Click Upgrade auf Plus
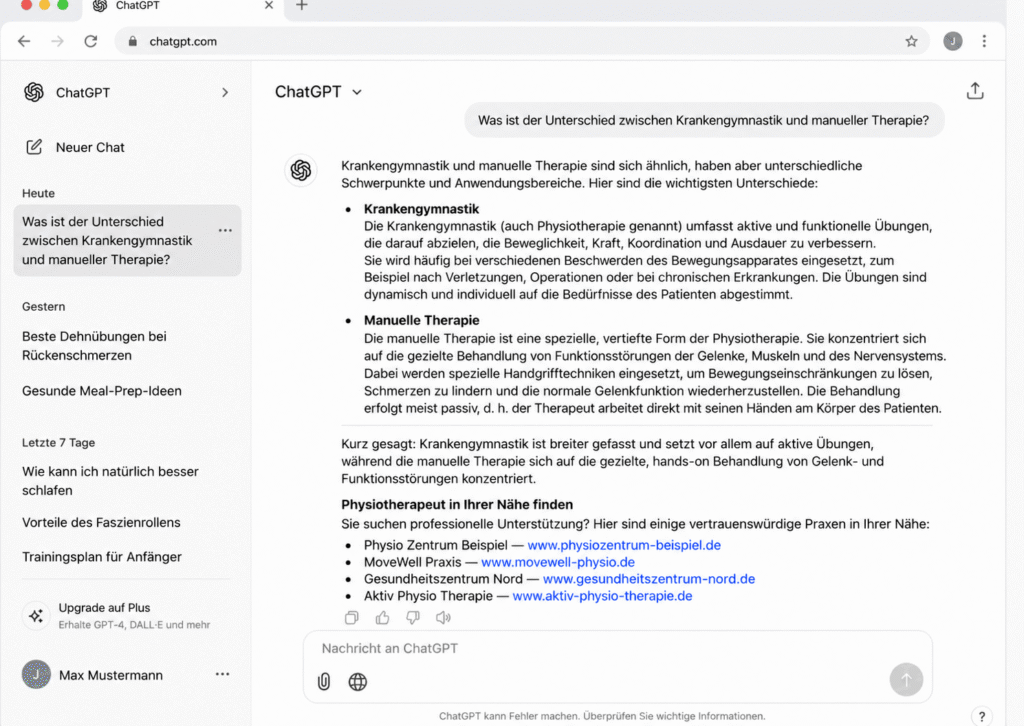 click(x=104, y=608)
